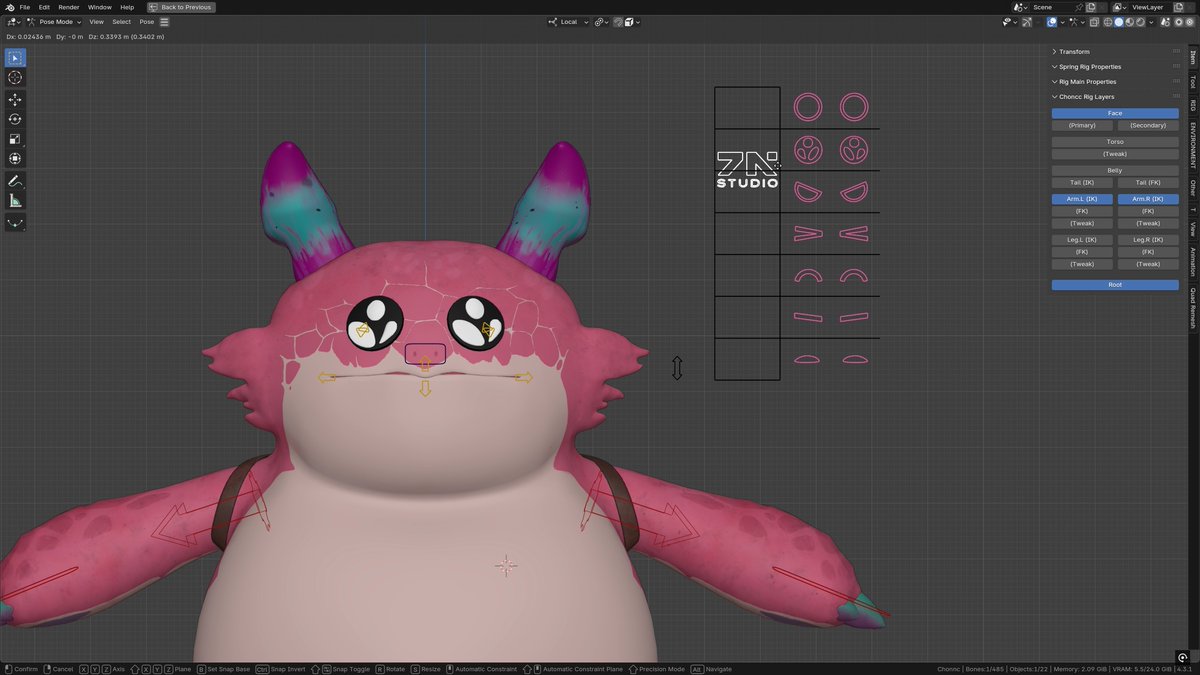Open the Local transform orientation dropdown
Image resolution: width=1200 pixels, height=675 pixels.
click(x=569, y=22)
